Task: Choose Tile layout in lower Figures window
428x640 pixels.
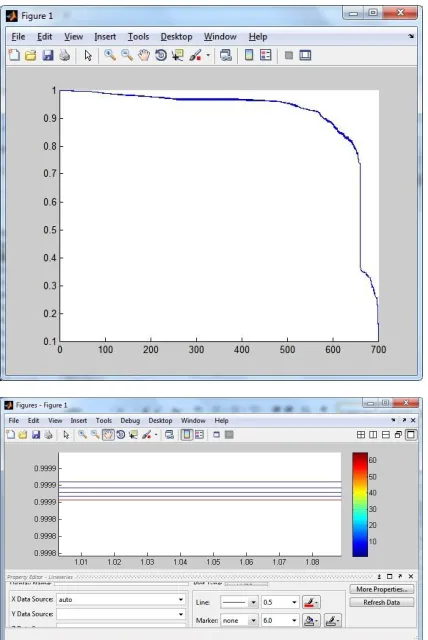Action: tap(361, 435)
